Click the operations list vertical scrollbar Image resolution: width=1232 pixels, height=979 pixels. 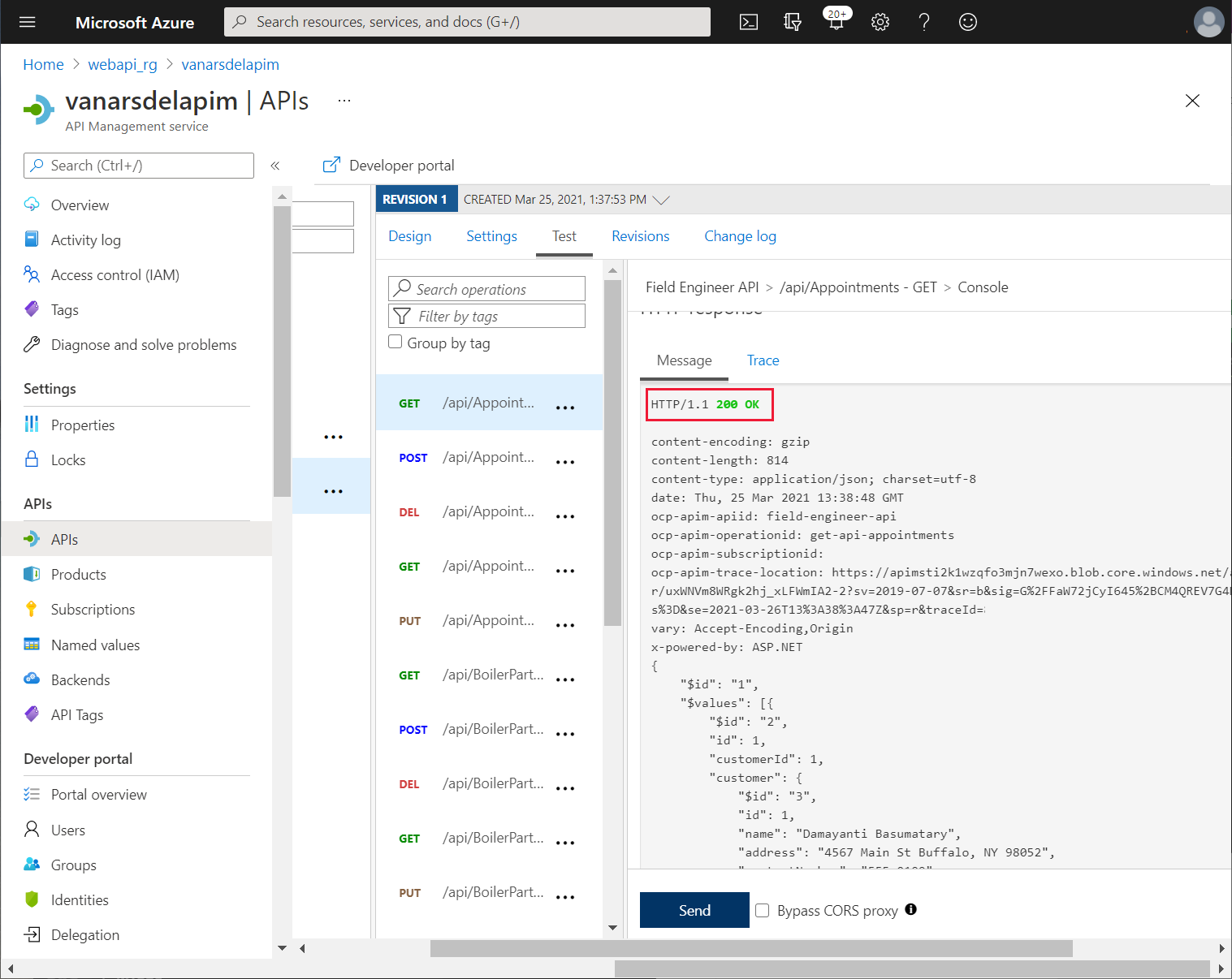tap(613, 453)
